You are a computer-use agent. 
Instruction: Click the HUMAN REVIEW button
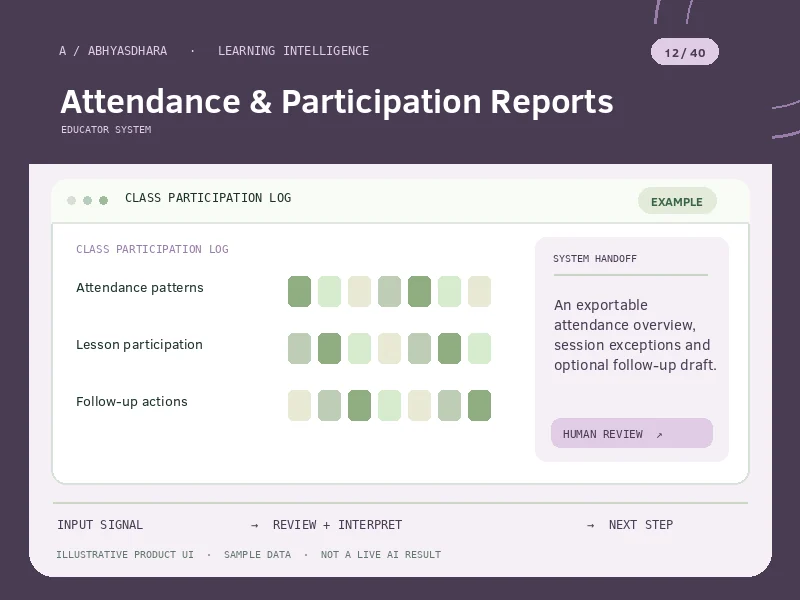click(632, 433)
